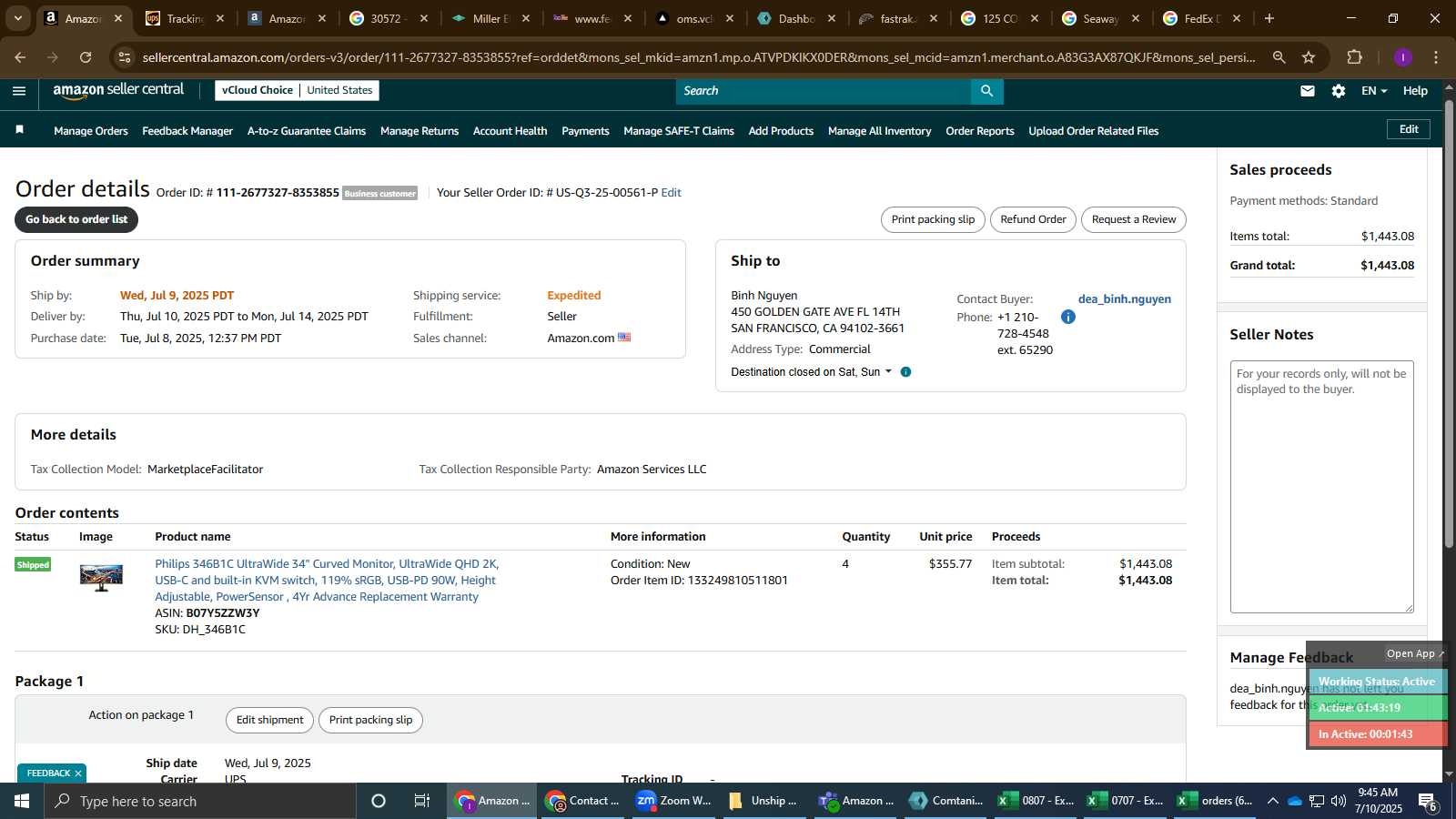
Task: Click browser back arrow
Action: (x=20, y=57)
